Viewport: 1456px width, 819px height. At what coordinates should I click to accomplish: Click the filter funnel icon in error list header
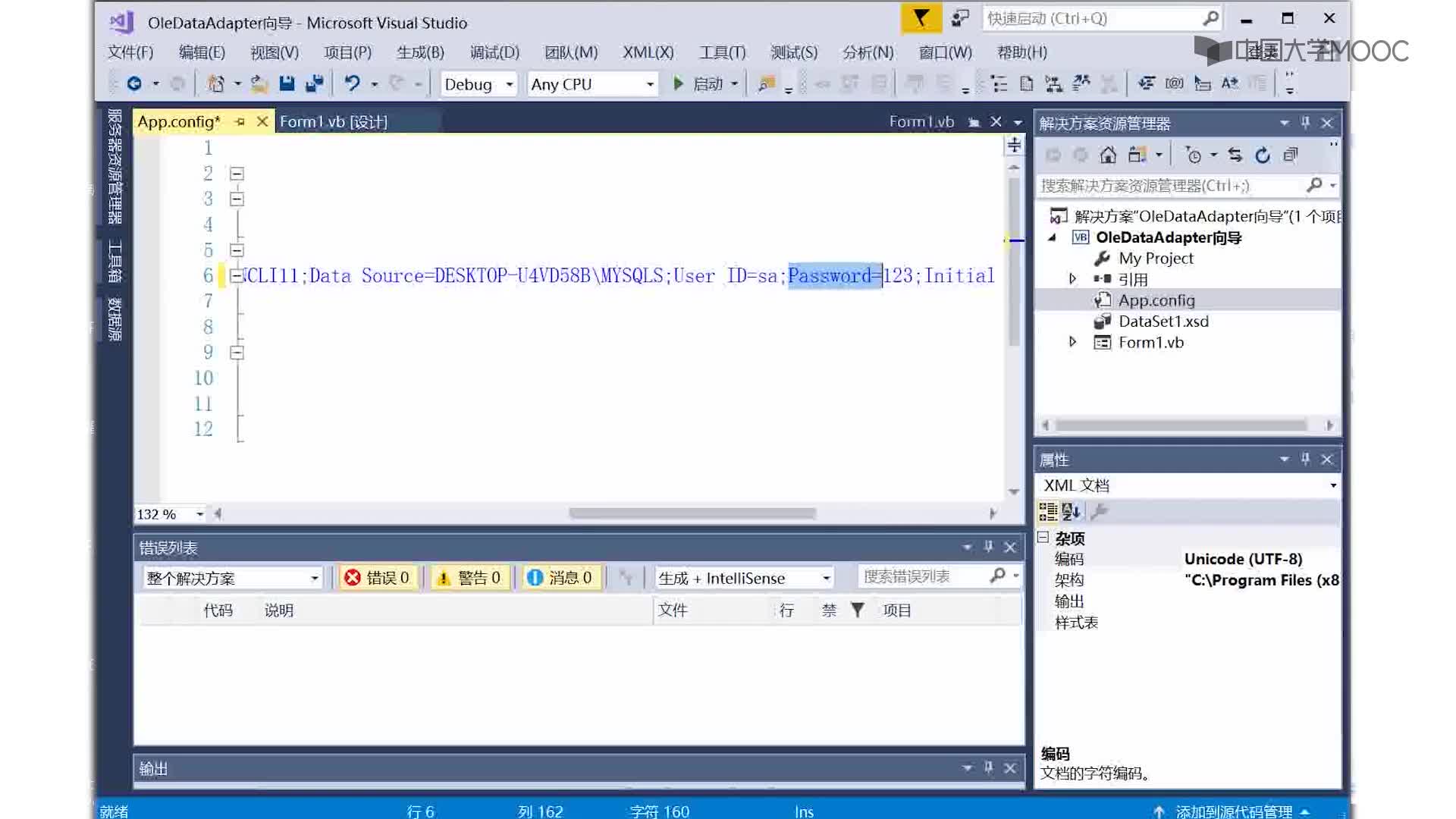(x=857, y=610)
